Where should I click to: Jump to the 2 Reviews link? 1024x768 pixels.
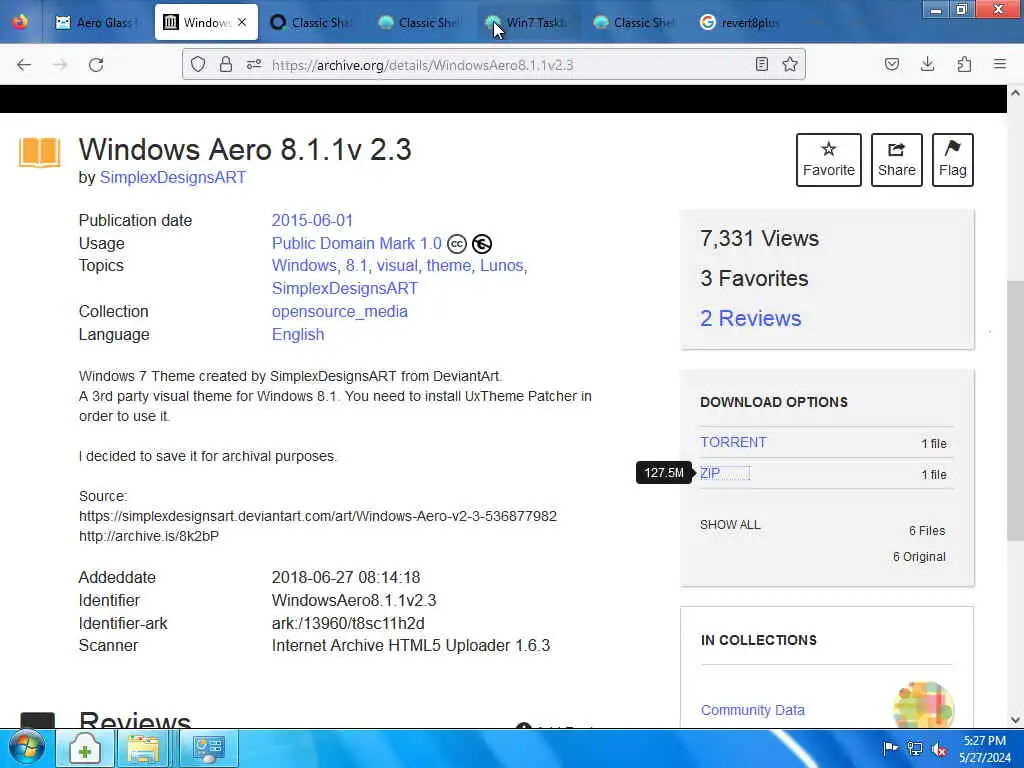[750, 318]
